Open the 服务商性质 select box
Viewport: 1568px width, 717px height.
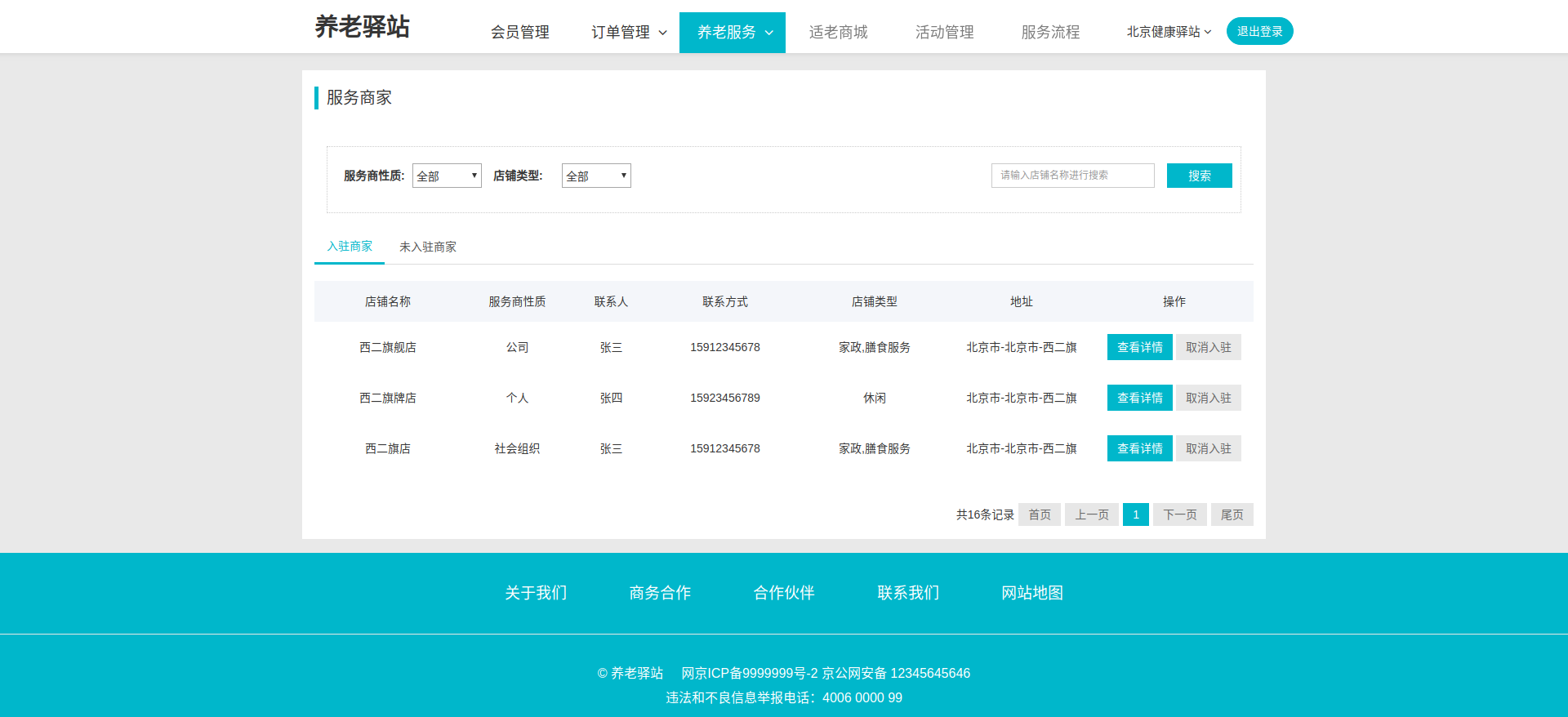[x=447, y=176]
